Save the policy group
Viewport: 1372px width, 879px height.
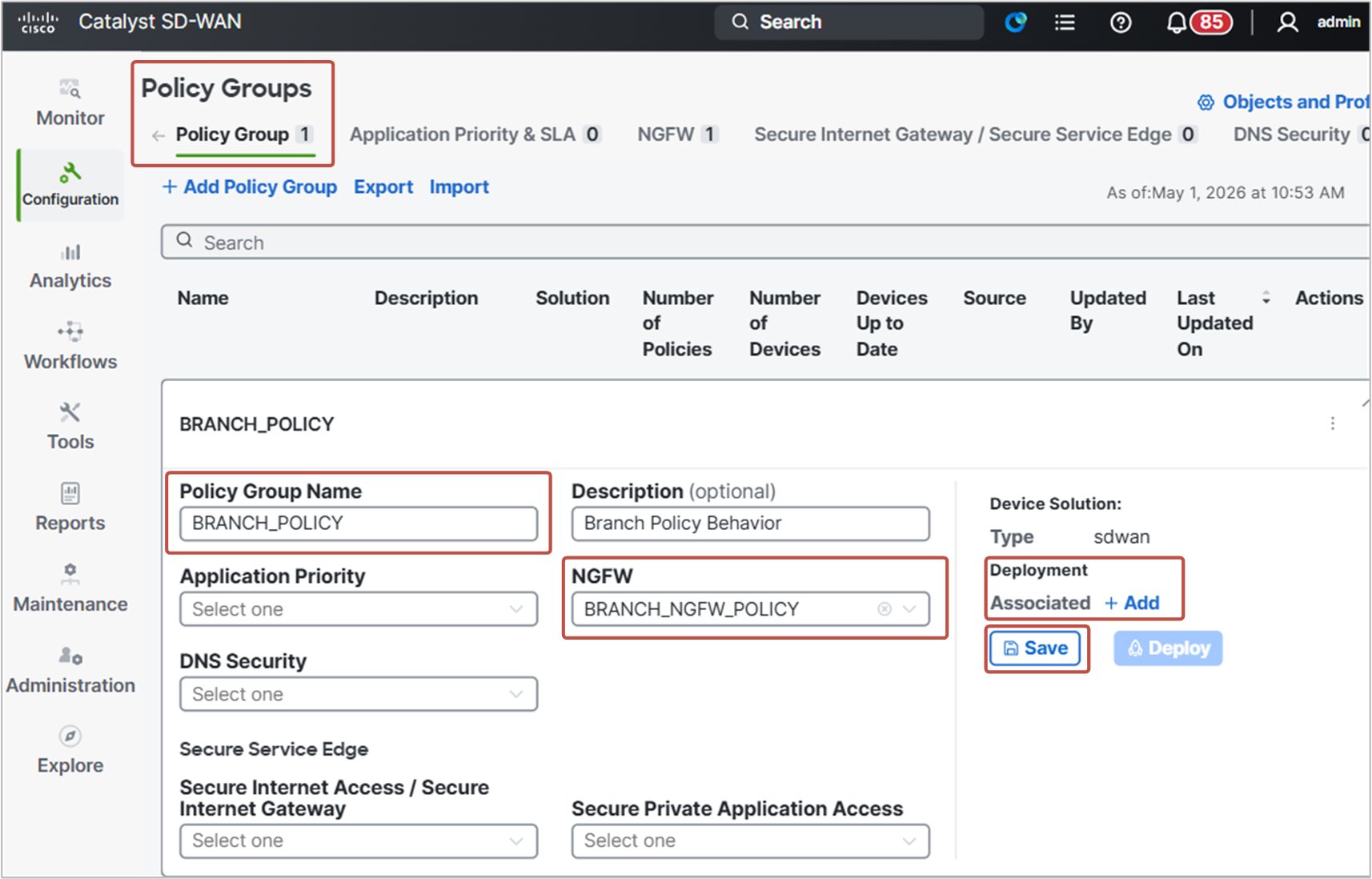1035,648
